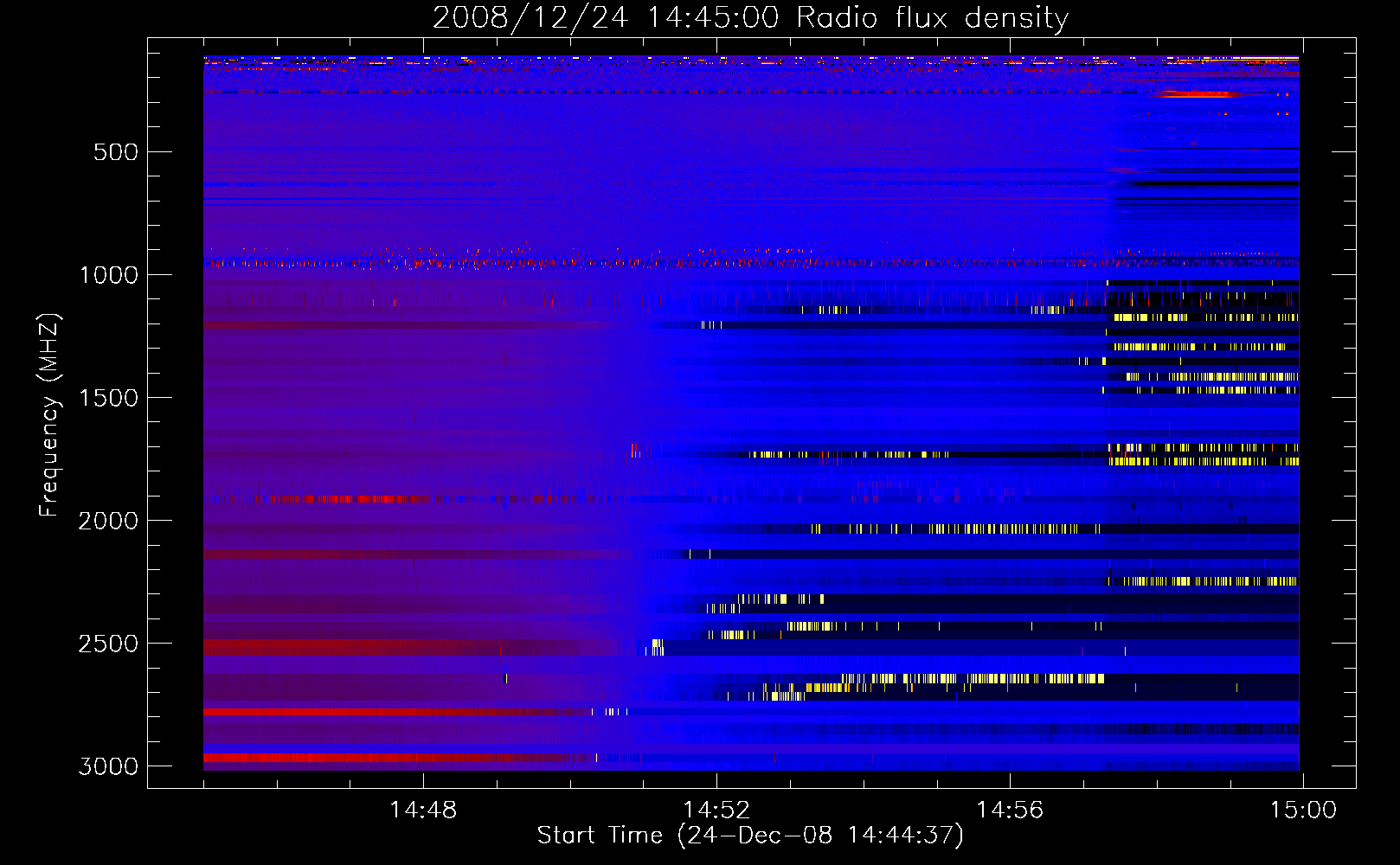
Task: Click the plot title '2008/12/24 14:45:00 Radio flux density'
Action: click(750, 17)
